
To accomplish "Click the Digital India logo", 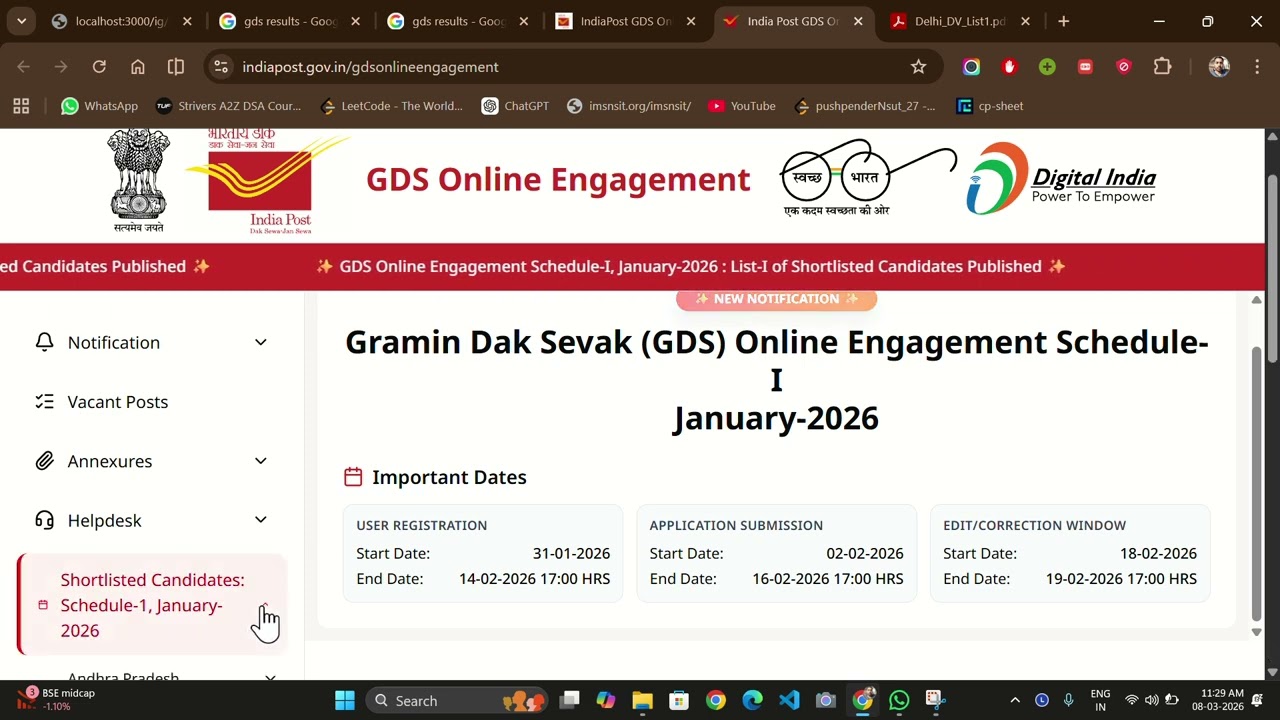I will coord(1061,179).
